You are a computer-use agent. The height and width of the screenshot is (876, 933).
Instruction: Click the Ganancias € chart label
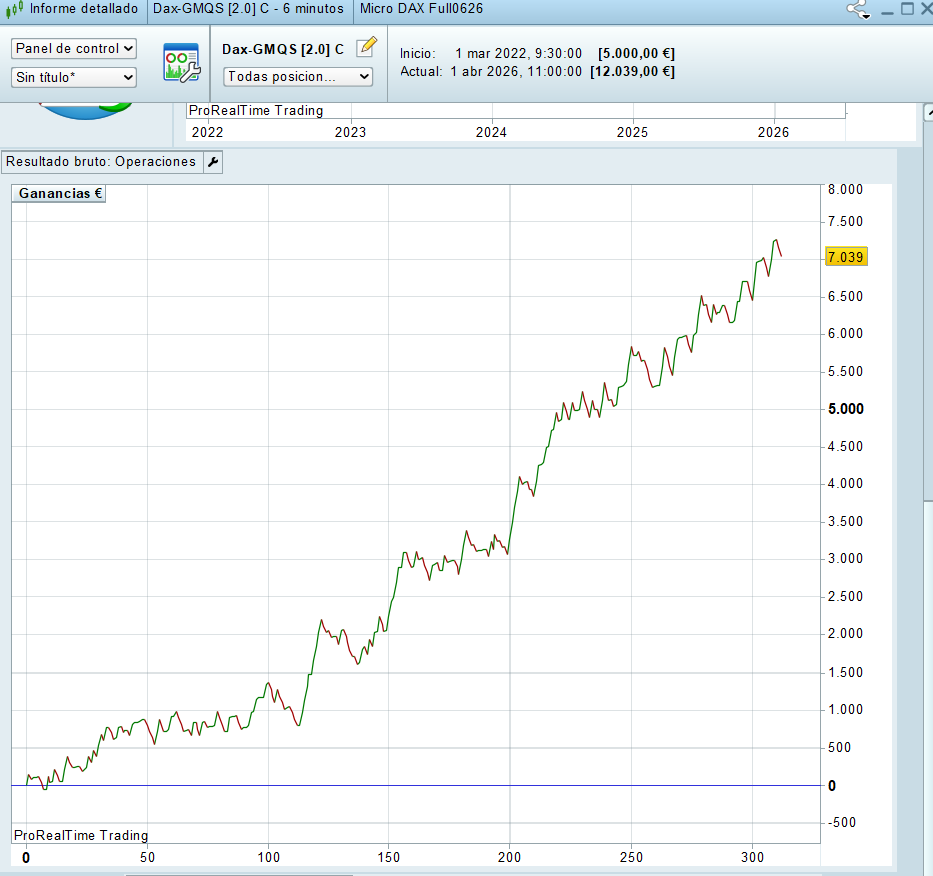click(x=60, y=194)
